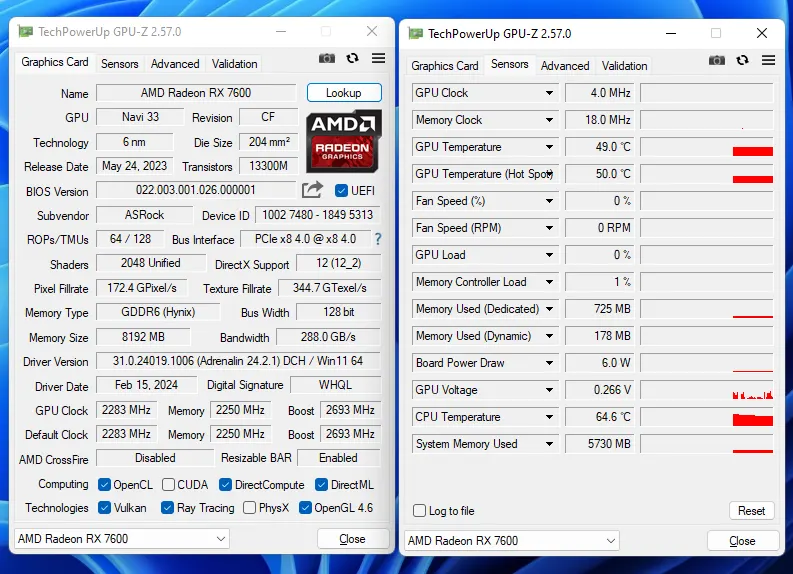Switch to Graphics Card tab in right window
793x574 pixels.
tap(445, 66)
